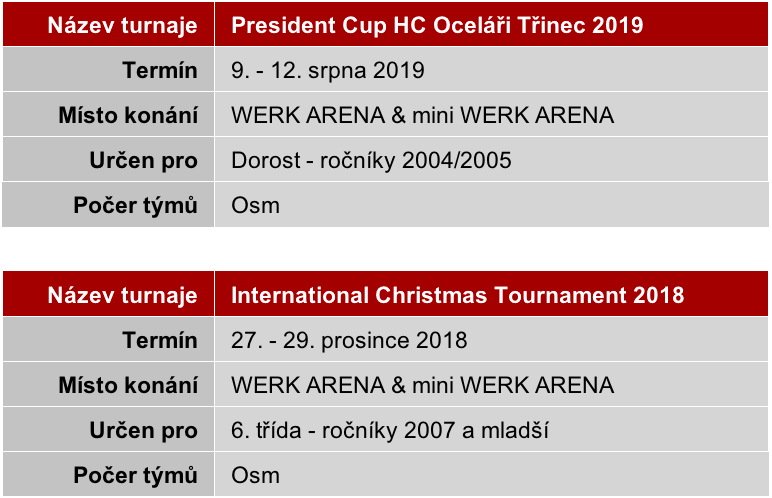This screenshot has width=772, height=498.
Task: Click the President Cup HC Oceláři Třinec 2019 title
Action: 437,25
